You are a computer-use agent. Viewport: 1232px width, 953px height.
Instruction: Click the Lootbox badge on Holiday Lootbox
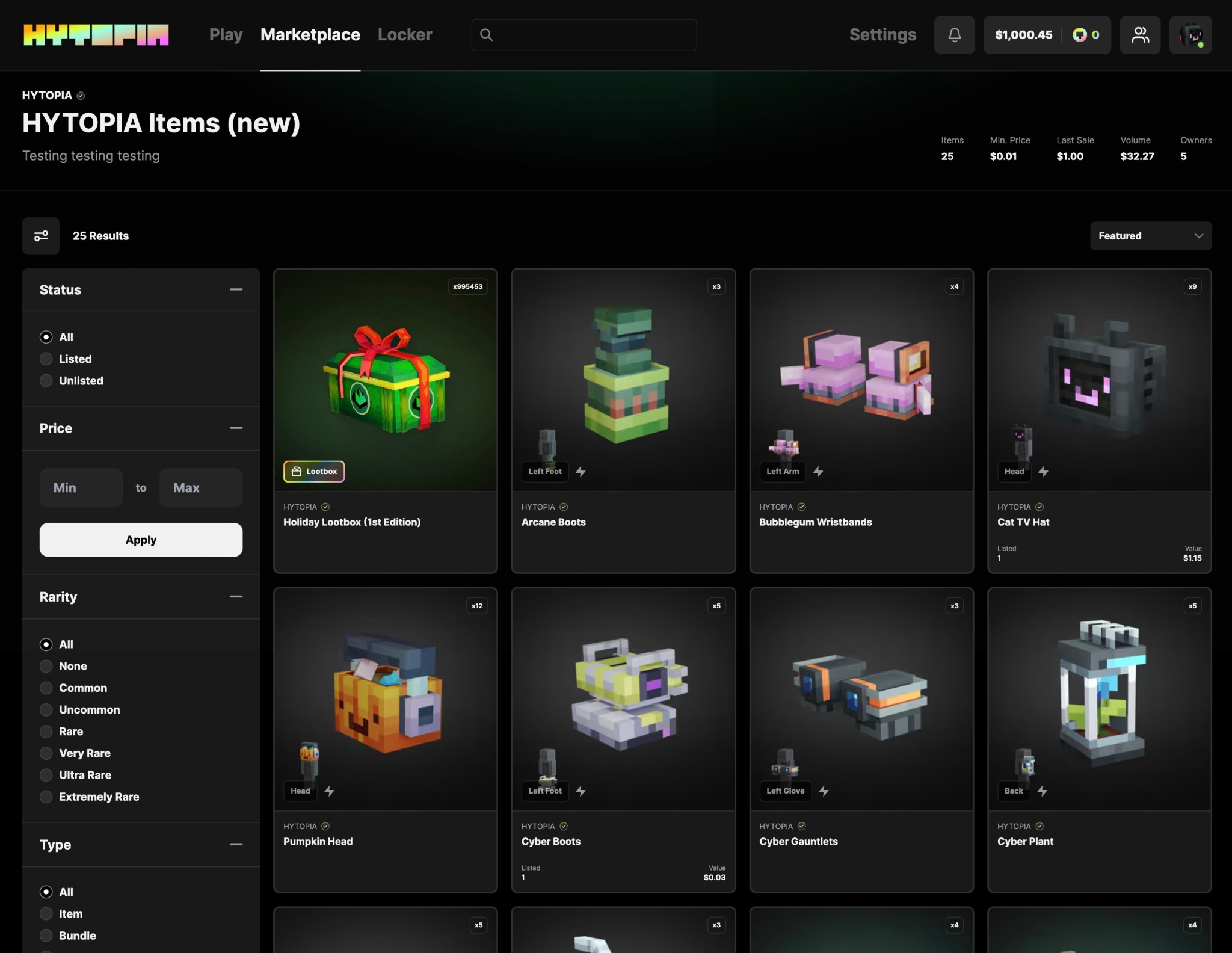click(314, 472)
